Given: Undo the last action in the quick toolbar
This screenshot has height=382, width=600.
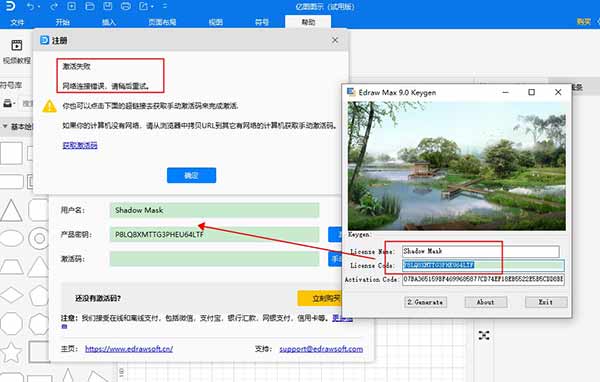Looking at the screenshot, I should pos(31,6).
